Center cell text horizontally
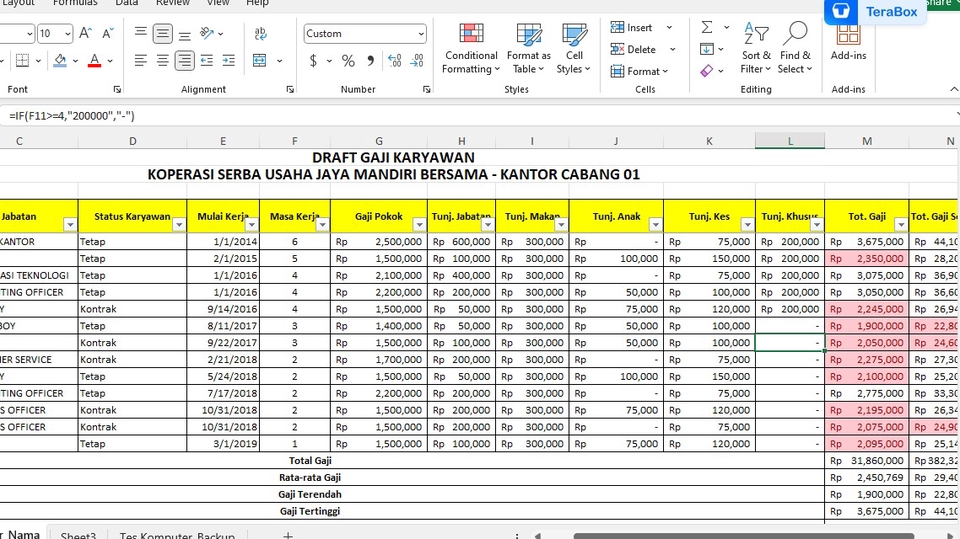960x539 pixels. [x=162, y=60]
